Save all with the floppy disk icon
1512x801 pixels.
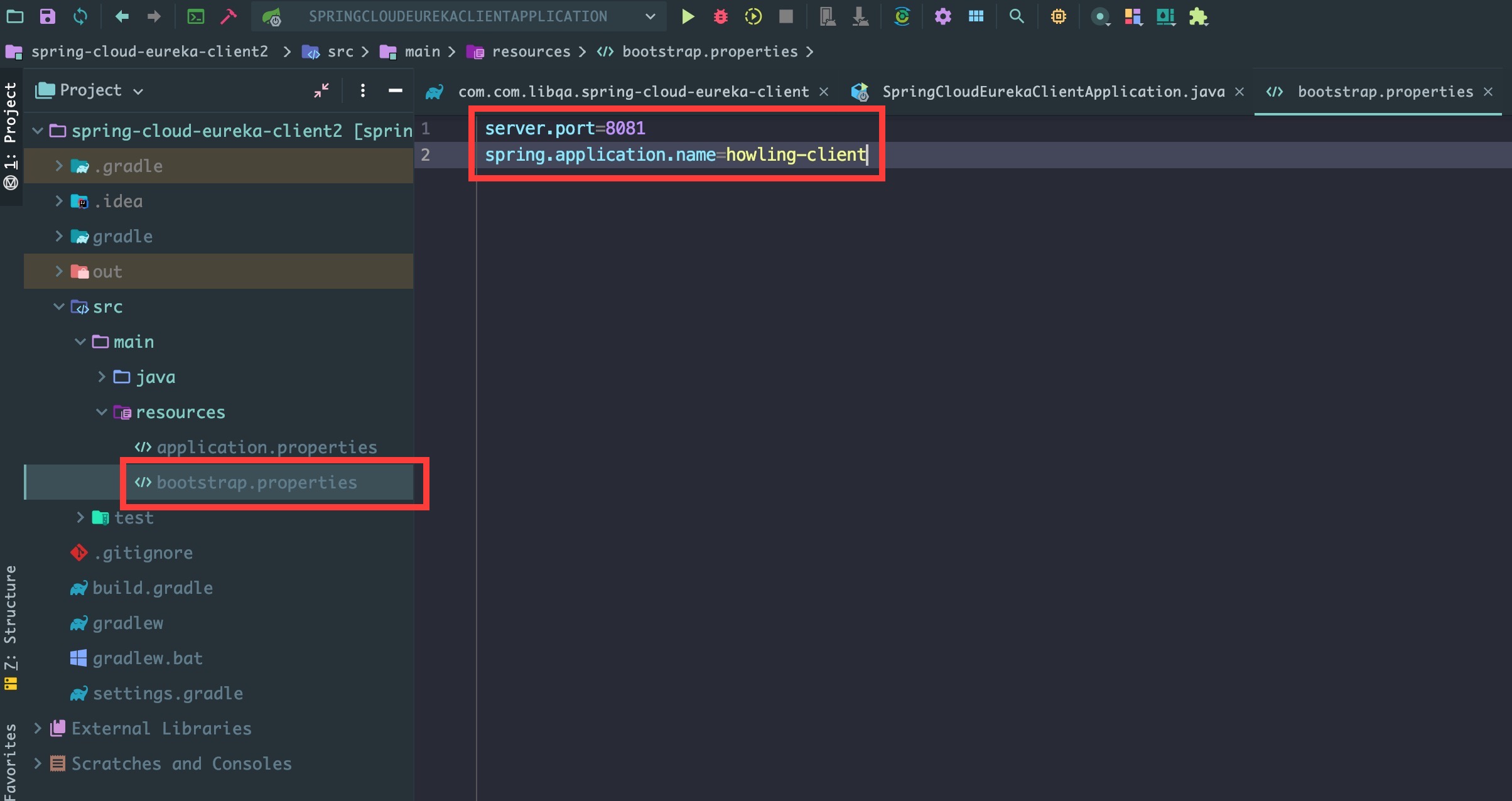point(48,16)
